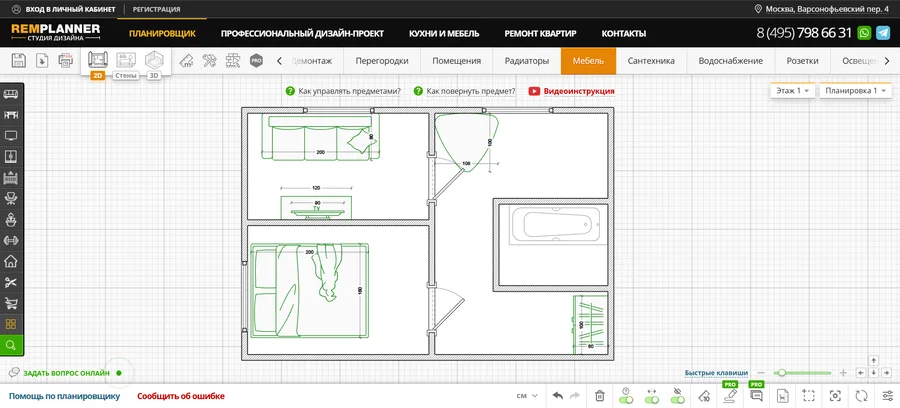This screenshot has height=408, width=900.
Task: Open the WhatsApp contact icon
Action: click(864, 33)
